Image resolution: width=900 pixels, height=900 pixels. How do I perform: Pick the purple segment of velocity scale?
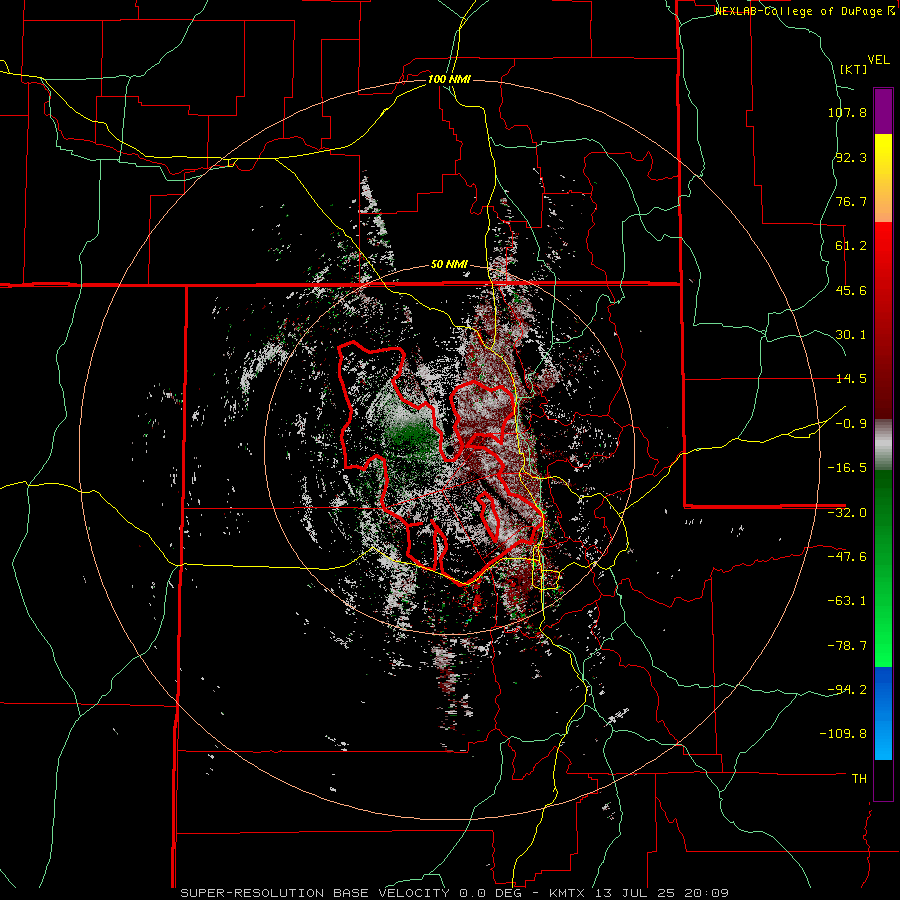click(x=883, y=111)
